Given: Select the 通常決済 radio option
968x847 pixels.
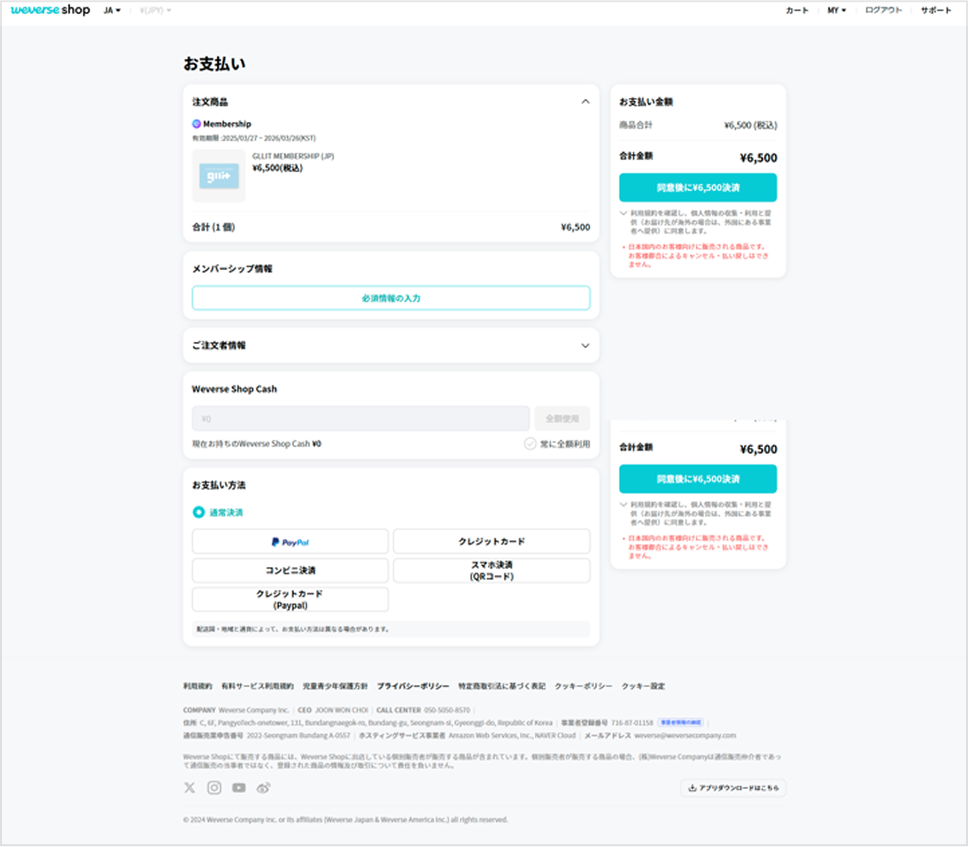Looking at the screenshot, I should coord(198,512).
